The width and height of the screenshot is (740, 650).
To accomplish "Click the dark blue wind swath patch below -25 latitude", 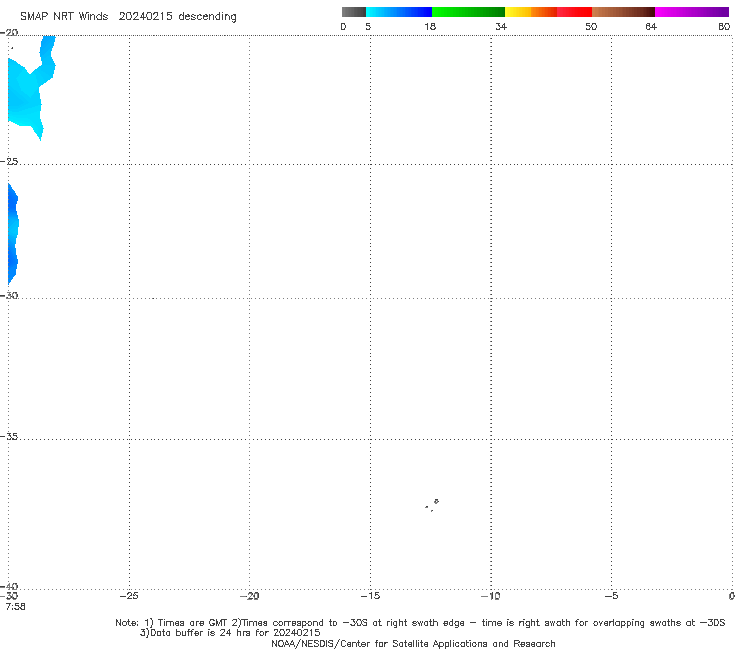I will click(x=13, y=234).
